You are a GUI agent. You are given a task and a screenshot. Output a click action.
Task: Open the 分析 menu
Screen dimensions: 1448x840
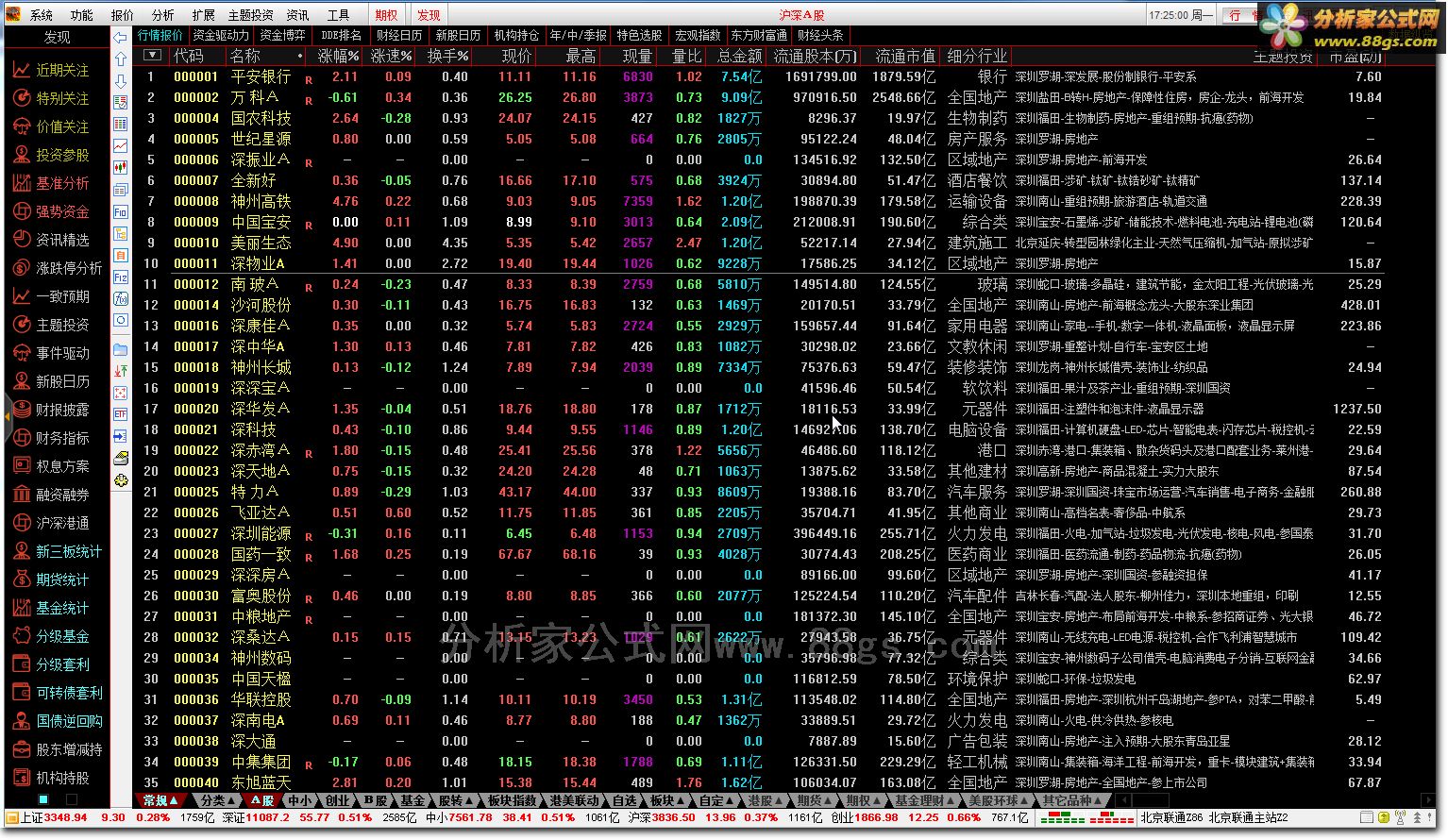coord(162,15)
